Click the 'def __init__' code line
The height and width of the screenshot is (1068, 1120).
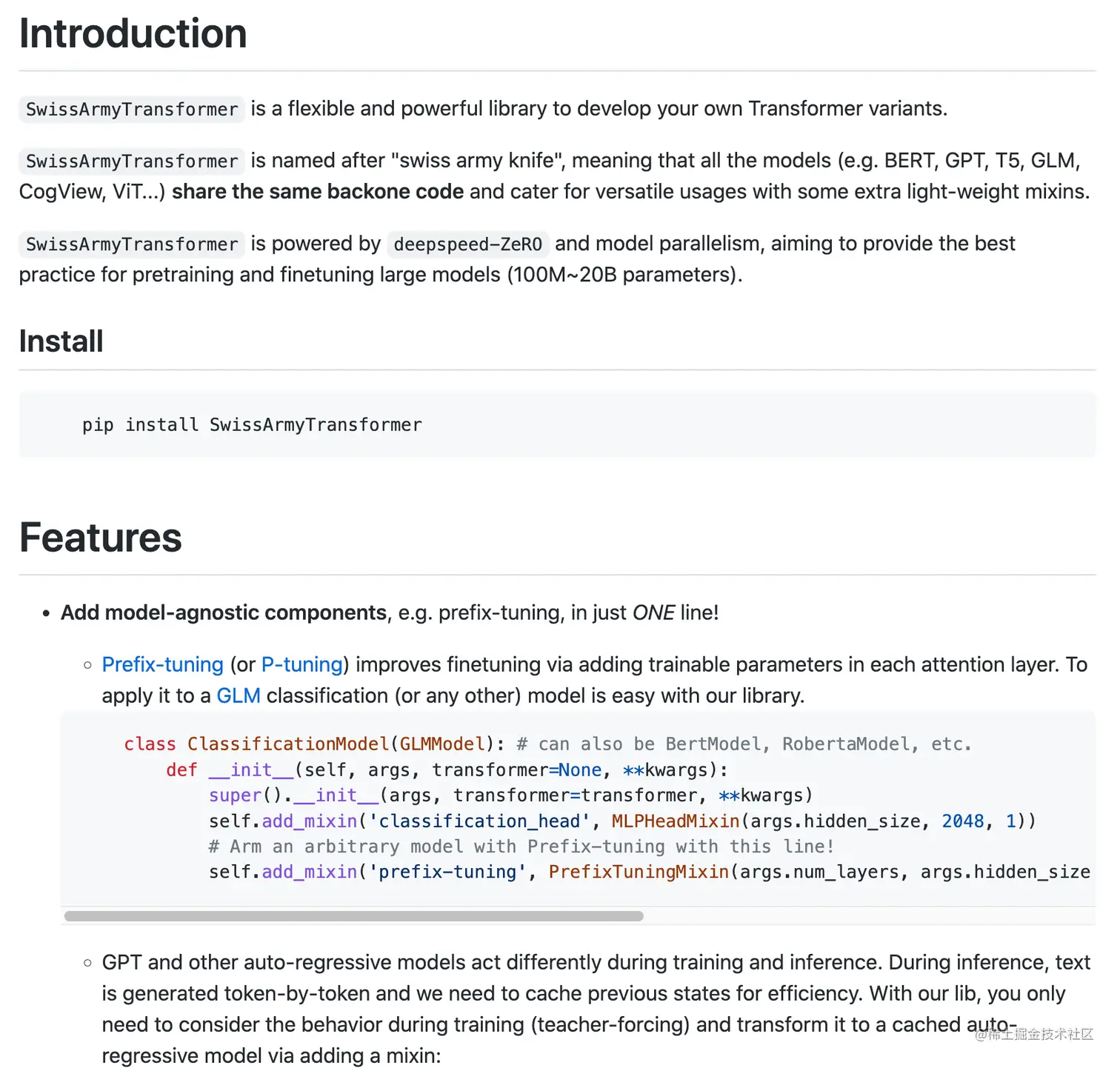[447, 770]
